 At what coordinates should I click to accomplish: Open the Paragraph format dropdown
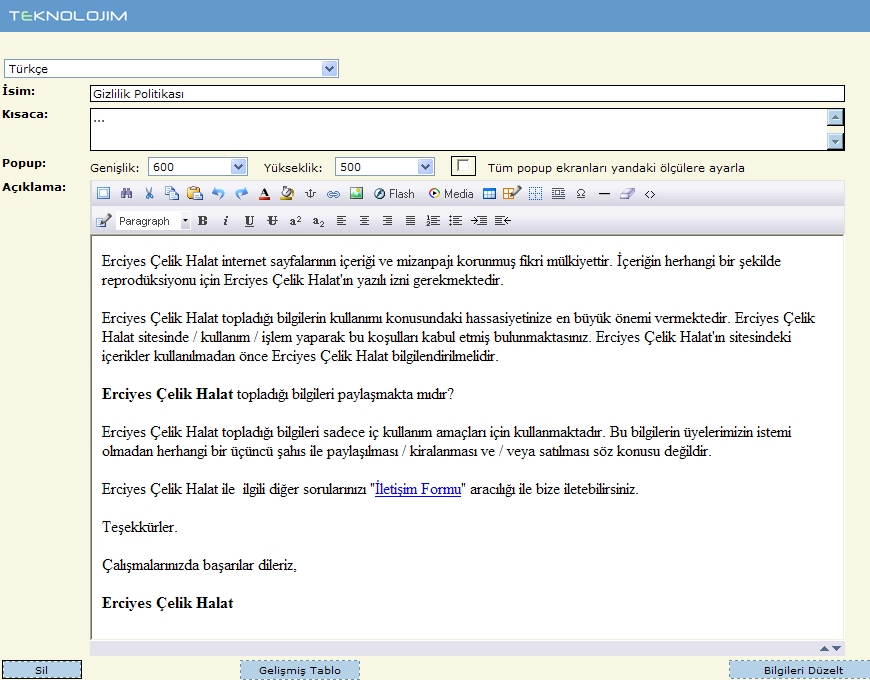click(185, 221)
